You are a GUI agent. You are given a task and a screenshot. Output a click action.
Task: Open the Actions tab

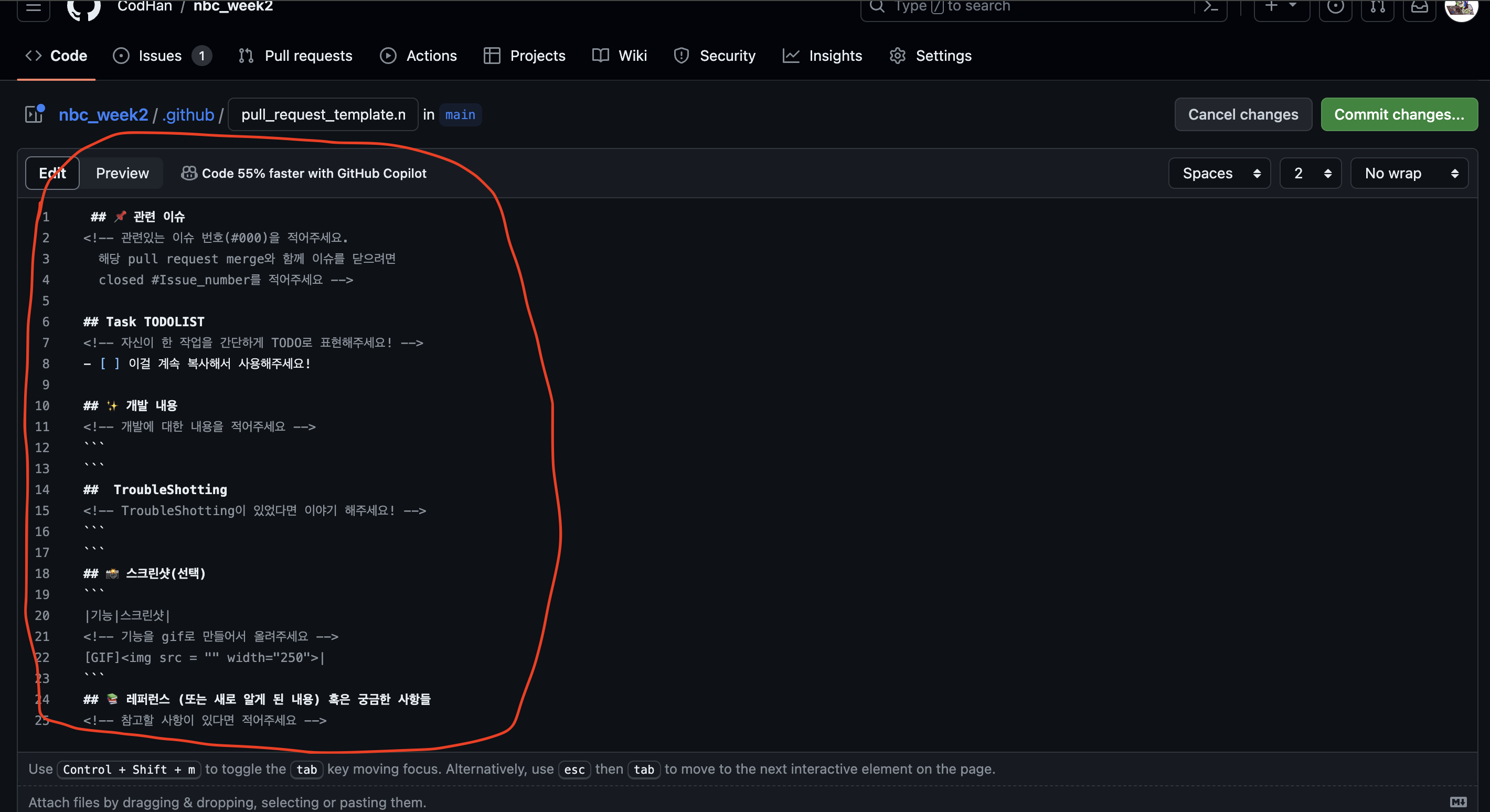(418, 56)
